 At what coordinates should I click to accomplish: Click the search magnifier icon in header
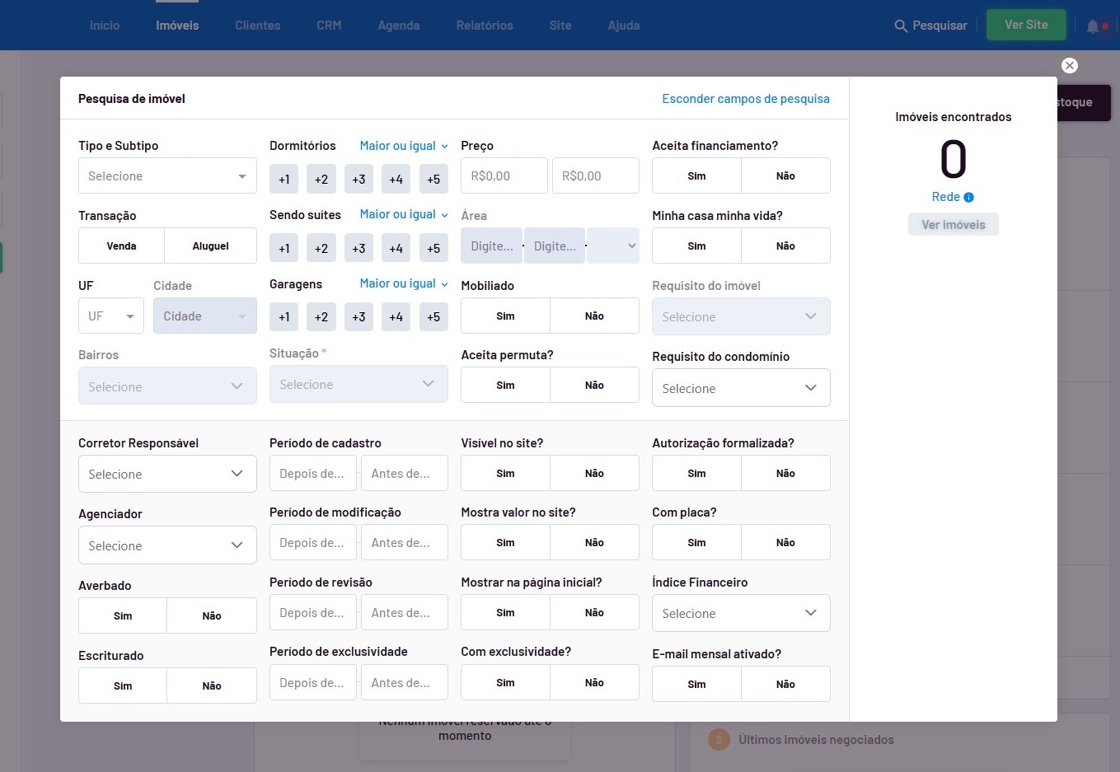tap(900, 26)
